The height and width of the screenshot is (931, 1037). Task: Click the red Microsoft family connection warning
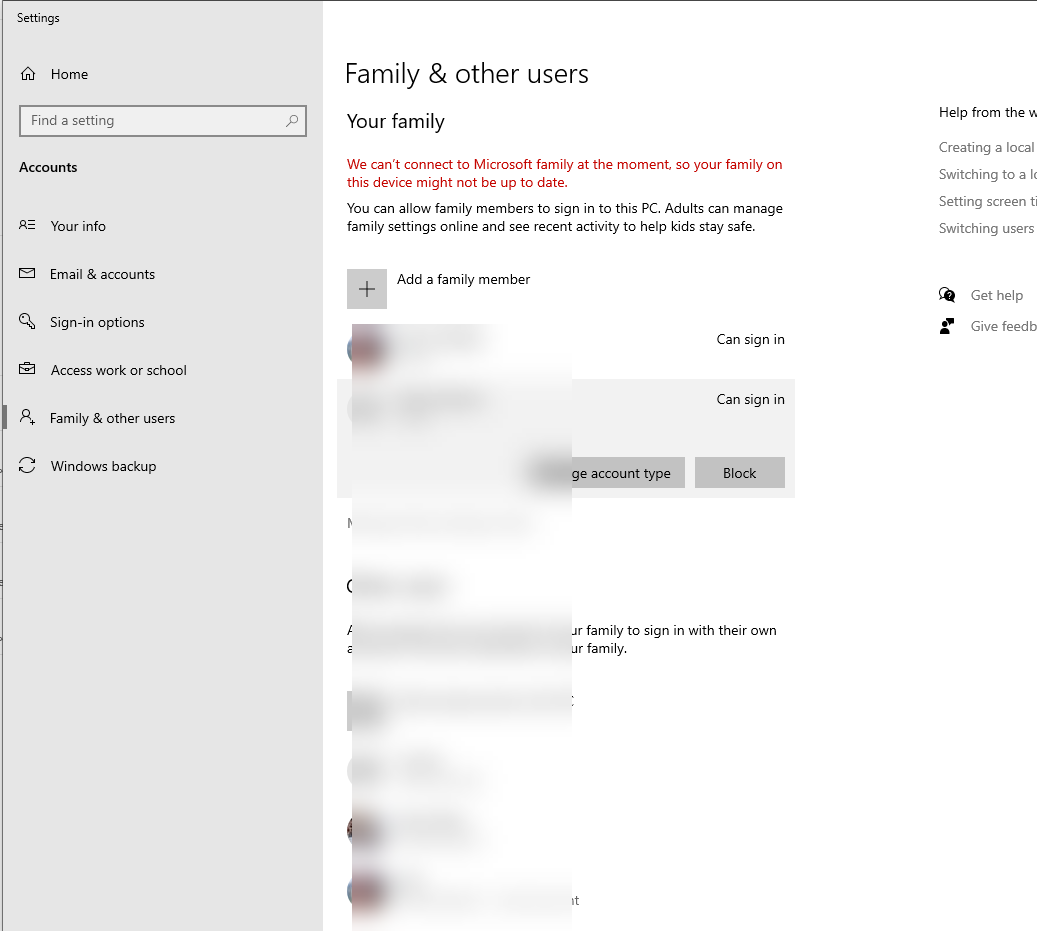pos(565,173)
